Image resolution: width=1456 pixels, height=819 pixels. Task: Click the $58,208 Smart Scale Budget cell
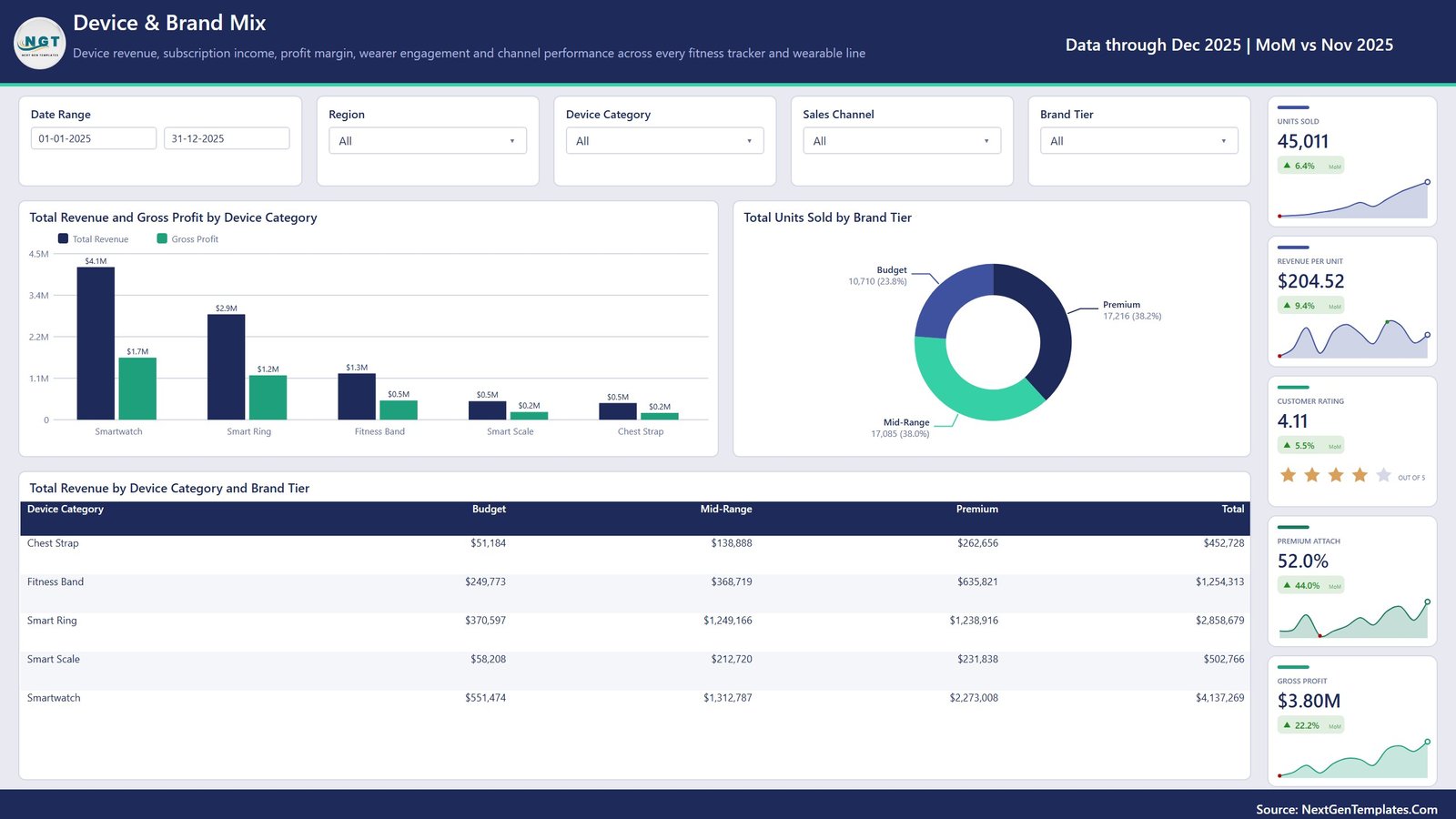[x=488, y=660]
